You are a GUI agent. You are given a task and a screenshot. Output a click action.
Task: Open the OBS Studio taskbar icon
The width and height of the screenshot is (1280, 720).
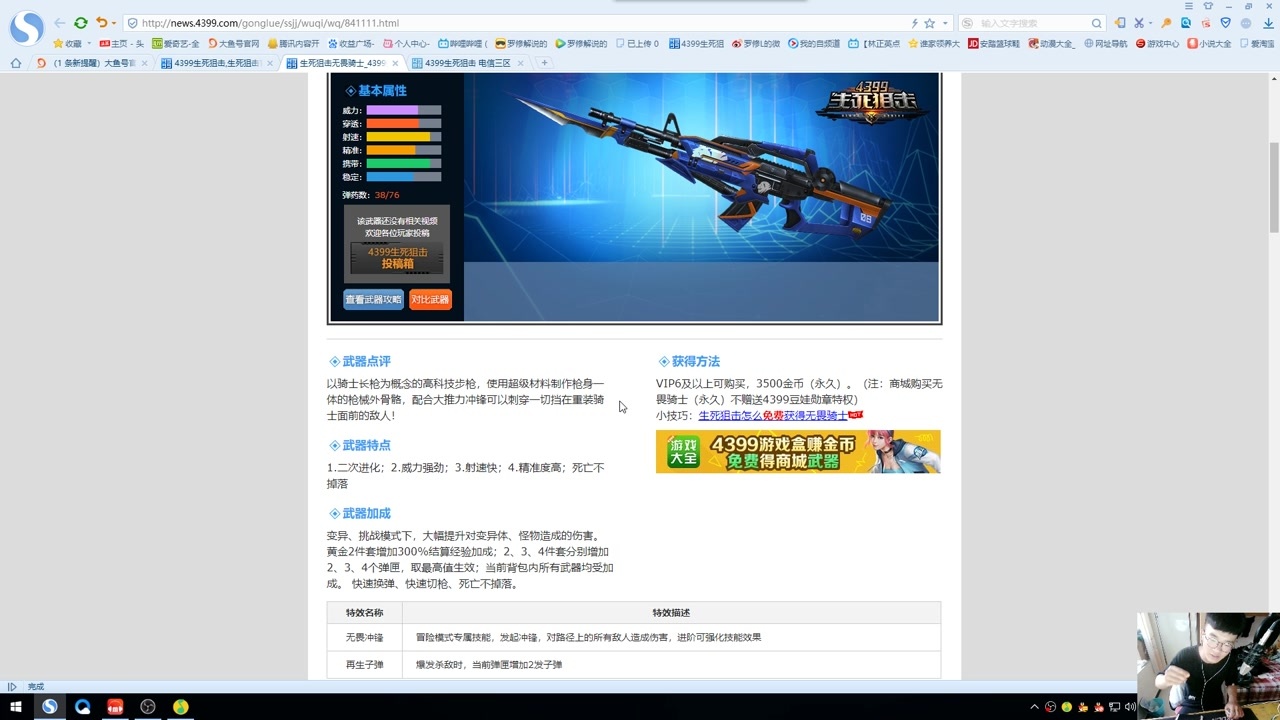pyautogui.click(x=148, y=707)
